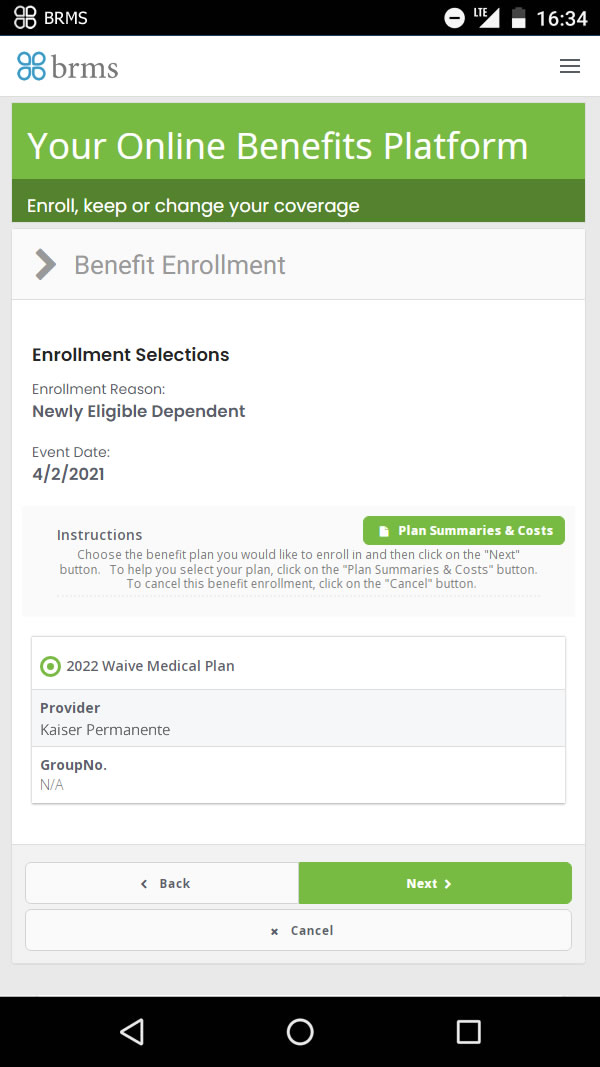This screenshot has width=600, height=1067.
Task: Click the 2022 Waive Medical Plan label
Action: [150, 666]
